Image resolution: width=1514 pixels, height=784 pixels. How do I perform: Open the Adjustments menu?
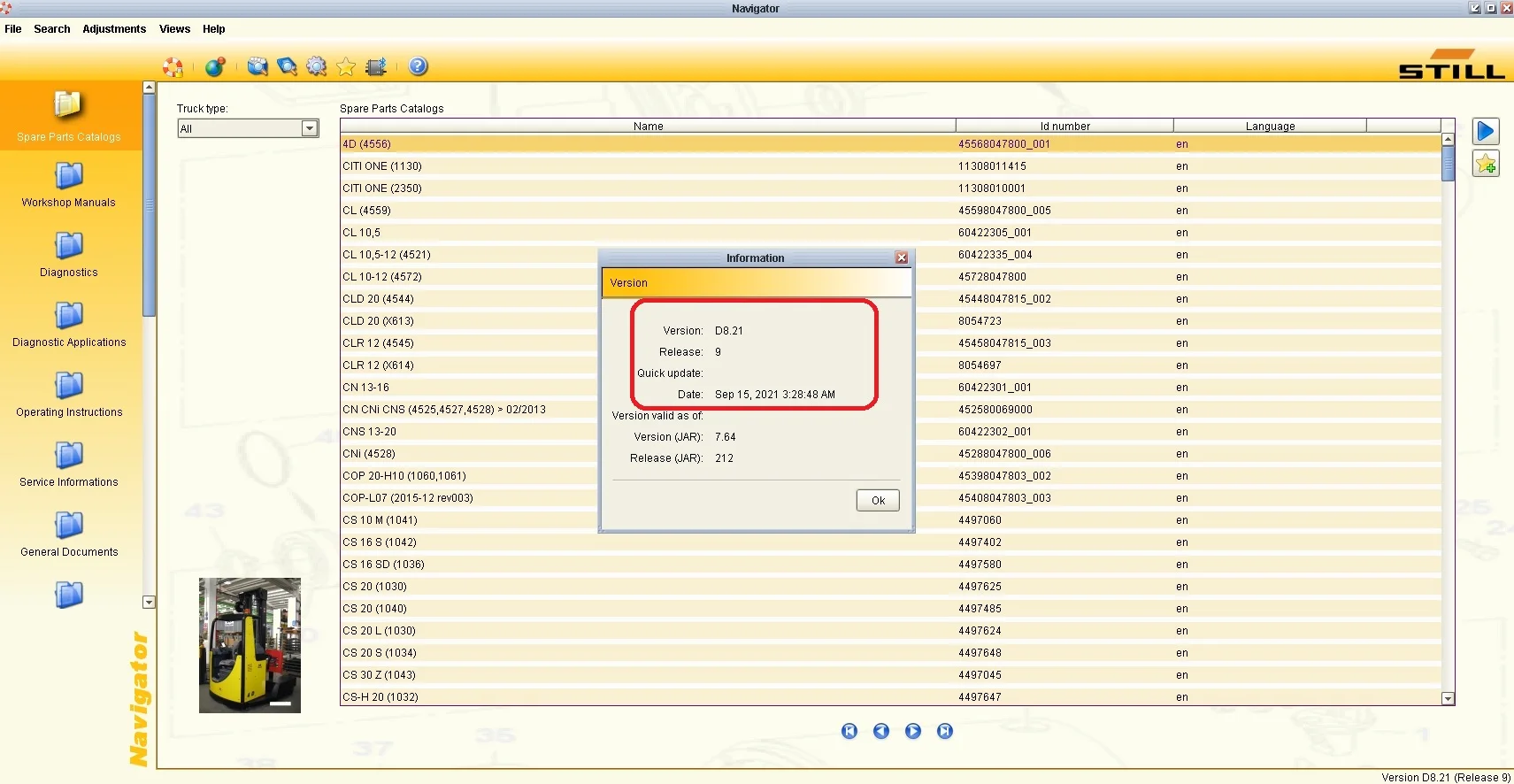click(114, 29)
